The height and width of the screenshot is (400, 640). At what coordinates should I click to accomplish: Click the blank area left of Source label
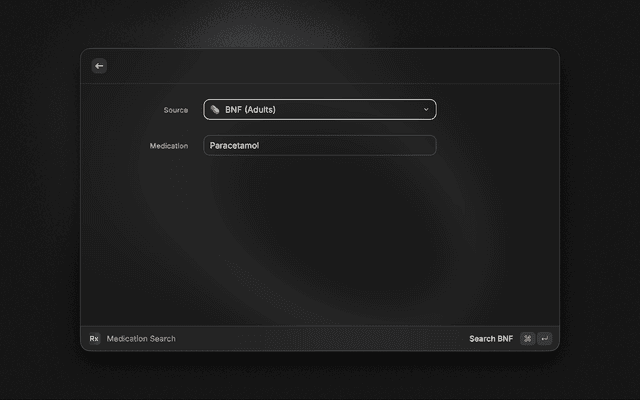(120, 110)
